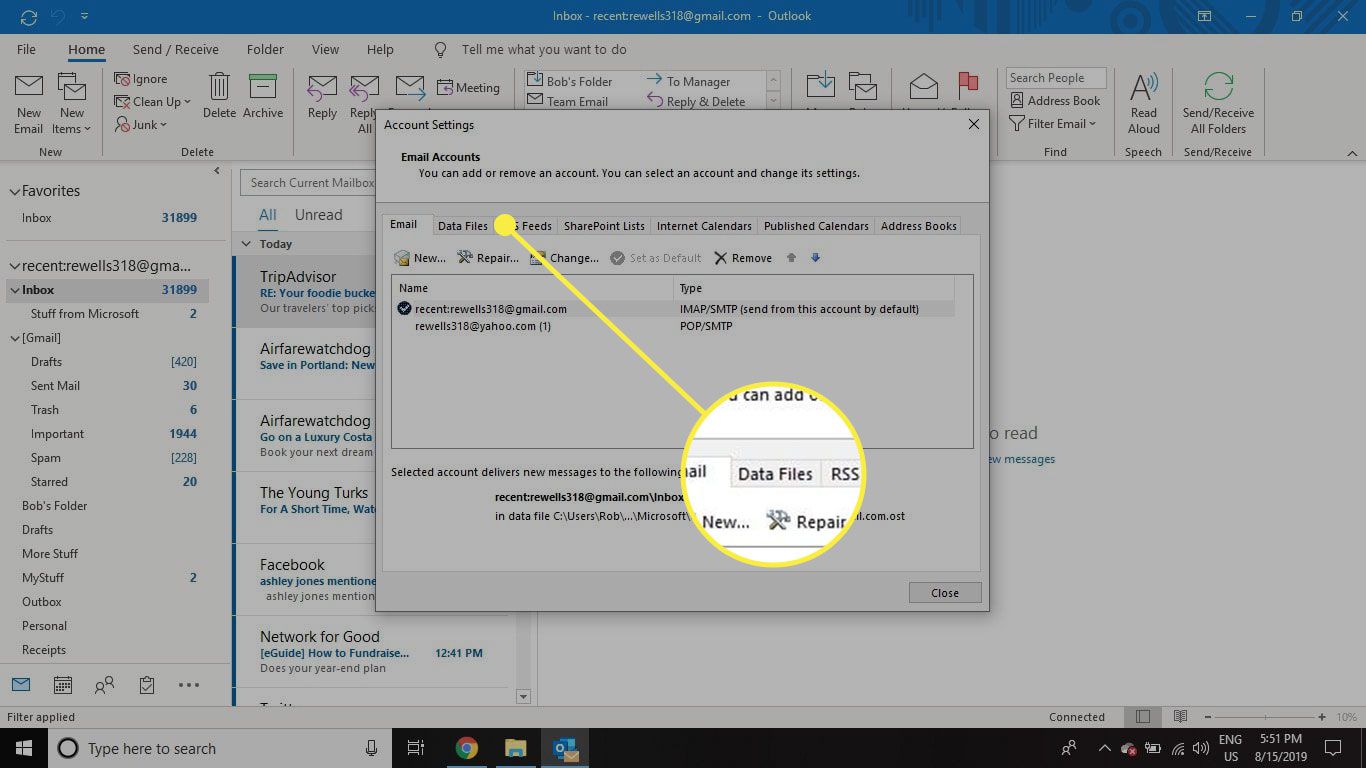Collapse the recent:rewells318@gma... account tree

coord(14,266)
